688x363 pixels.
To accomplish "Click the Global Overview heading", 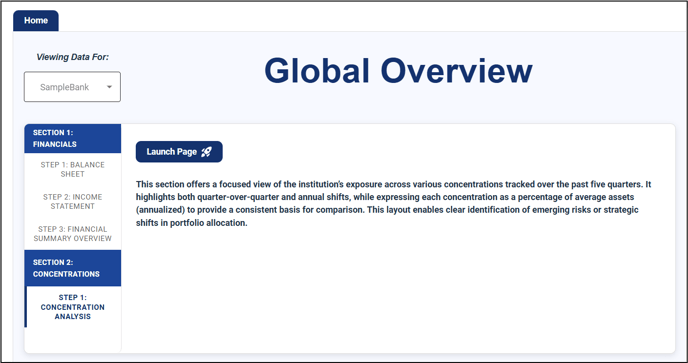I will pyautogui.click(x=398, y=71).
